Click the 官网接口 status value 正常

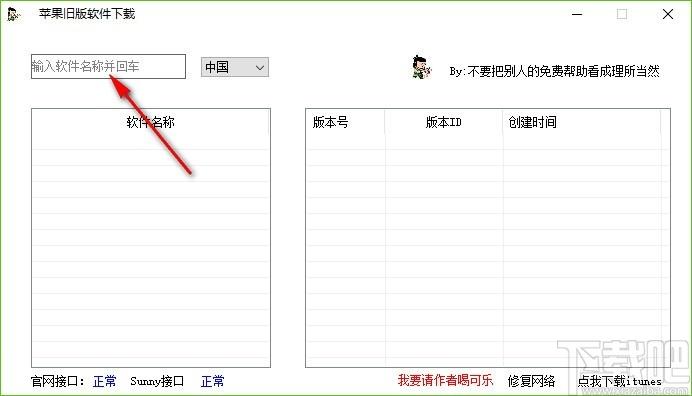pyautogui.click(x=105, y=381)
